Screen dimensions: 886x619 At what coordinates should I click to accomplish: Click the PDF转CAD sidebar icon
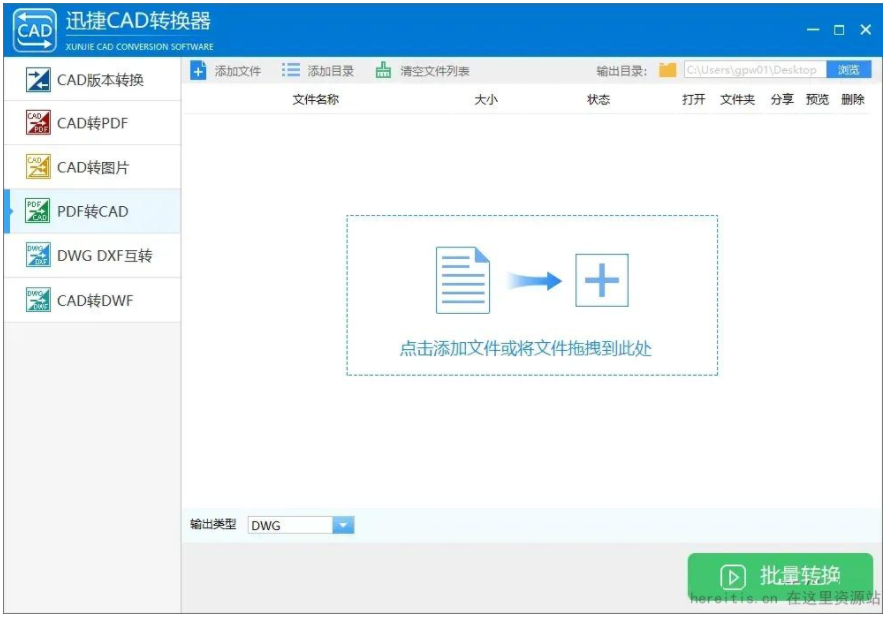click(x=38, y=211)
